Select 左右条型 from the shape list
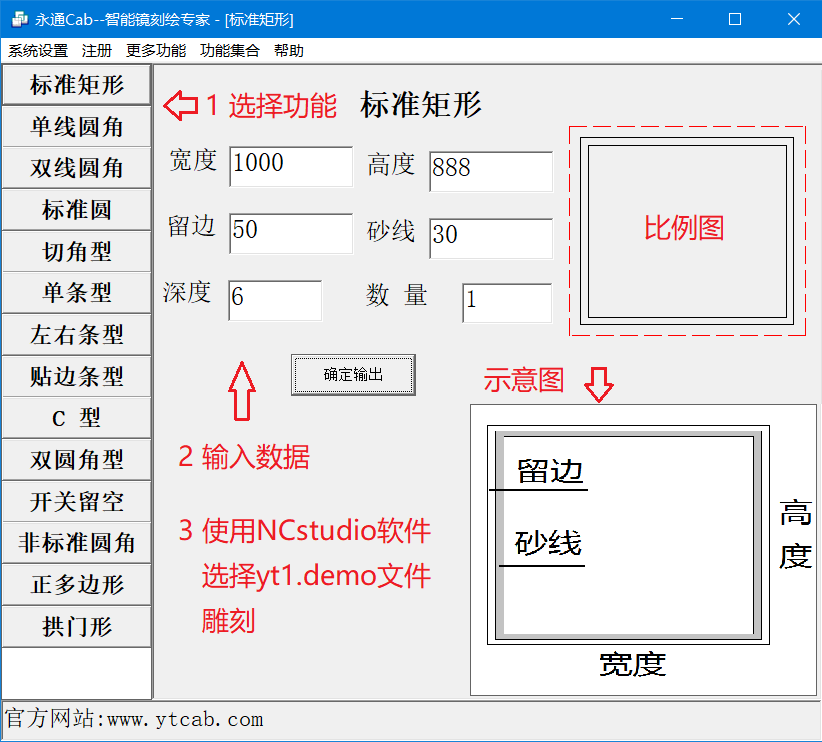Screen dimensions: 822x742 tap(76, 335)
